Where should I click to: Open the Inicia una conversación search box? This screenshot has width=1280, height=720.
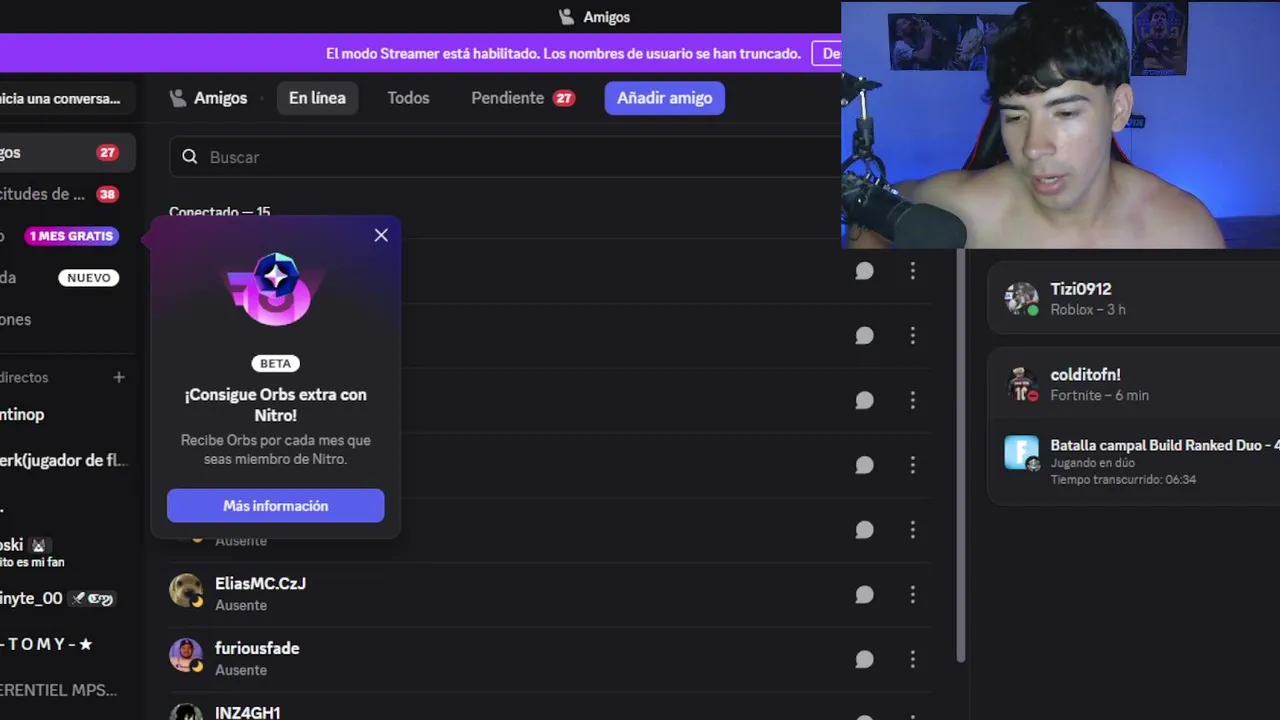click(x=66, y=99)
